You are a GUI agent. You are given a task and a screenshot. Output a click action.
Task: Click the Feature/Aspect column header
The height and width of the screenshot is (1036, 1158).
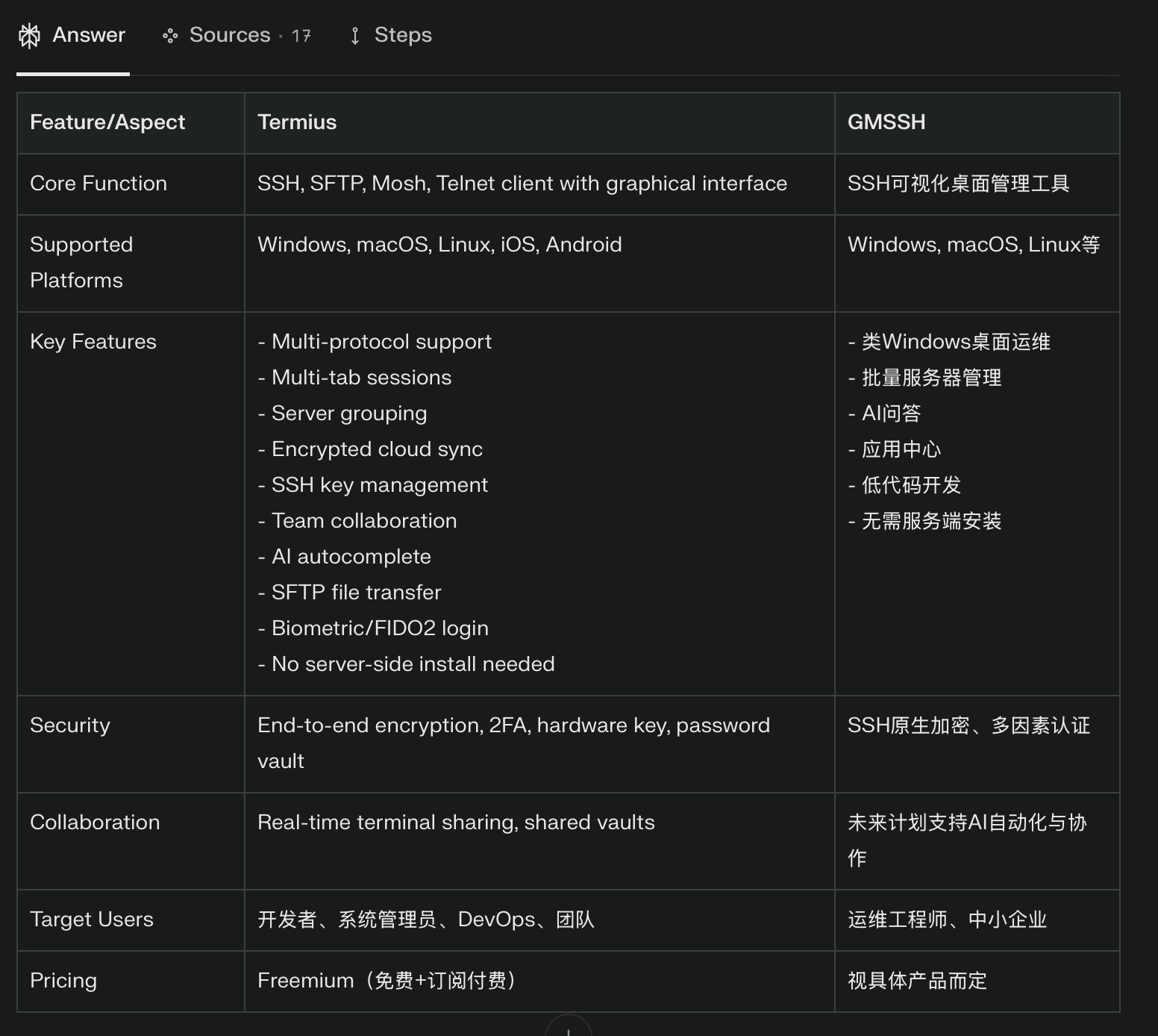coord(107,122)
